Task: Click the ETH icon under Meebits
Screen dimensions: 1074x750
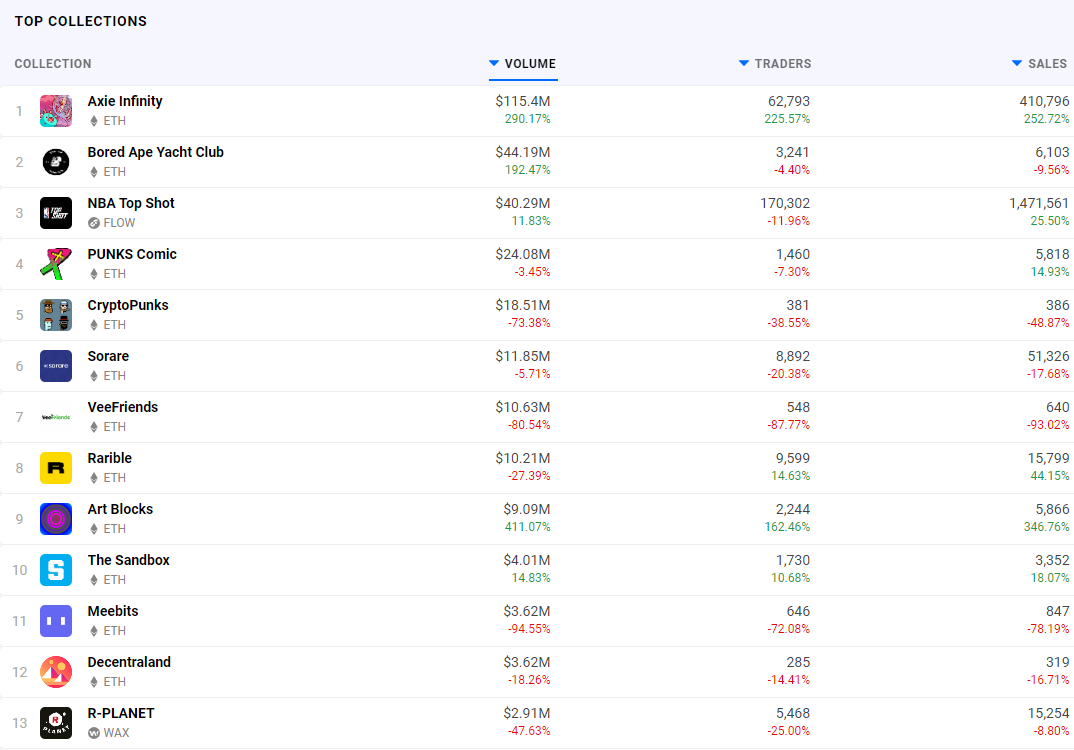Action: click(x=94, y=632)
